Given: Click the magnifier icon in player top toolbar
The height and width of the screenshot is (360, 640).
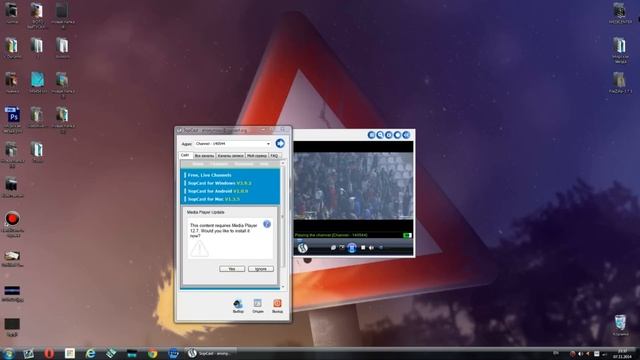Looking at the screenshot, I should pyautogui.click(x=380, y=135).
